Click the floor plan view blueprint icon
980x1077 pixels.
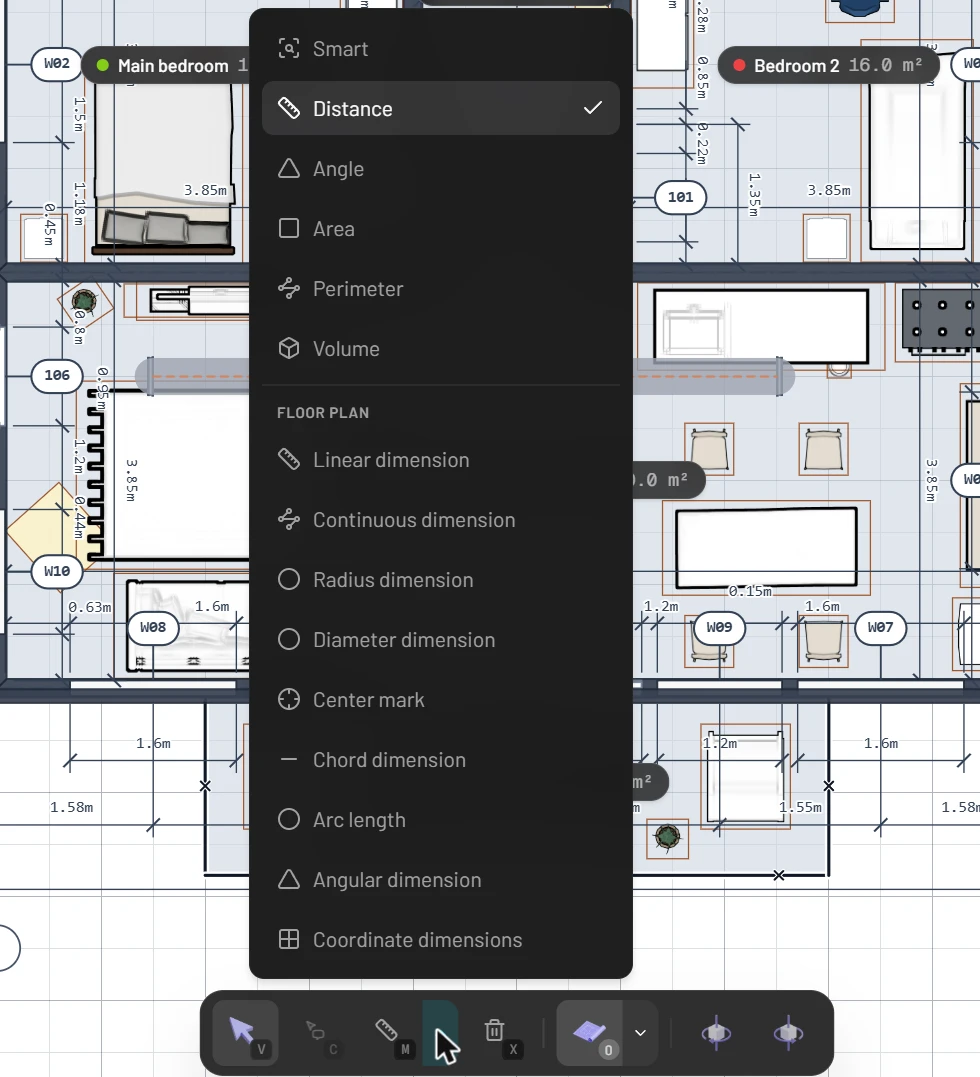(589, 1033)
